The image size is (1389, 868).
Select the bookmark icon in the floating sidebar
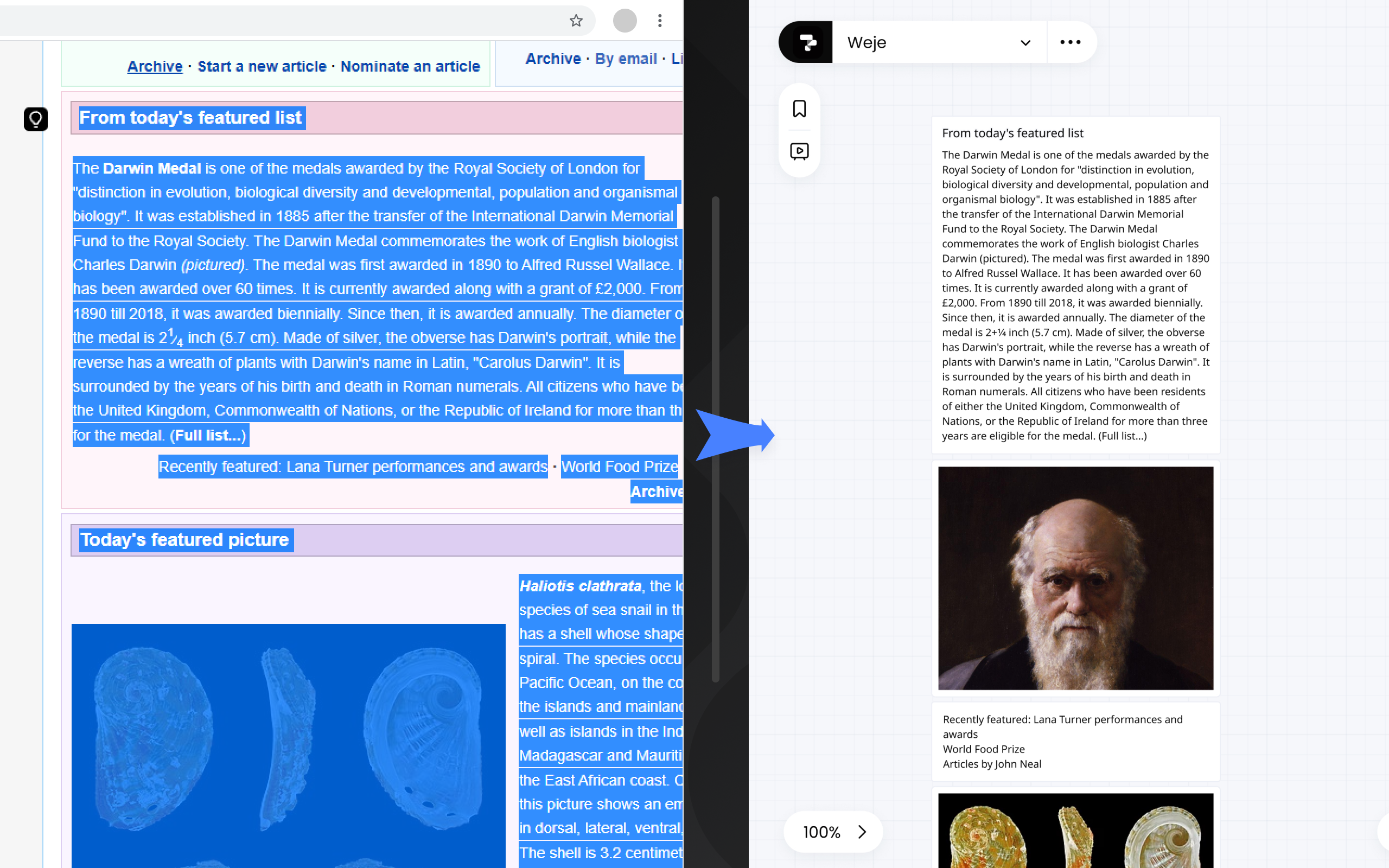(799, 108)
